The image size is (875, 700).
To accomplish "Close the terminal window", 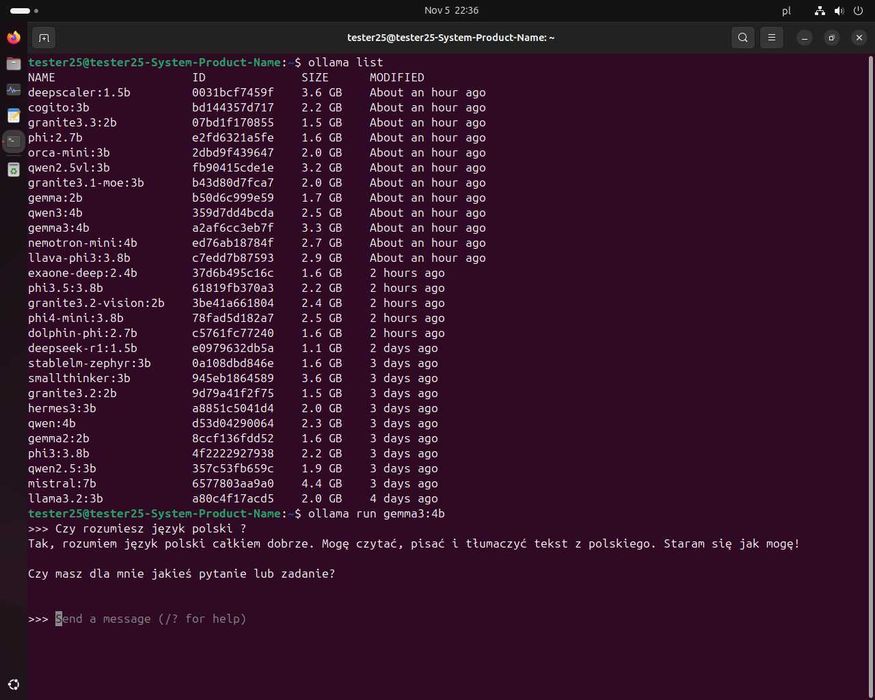I will [859, 38].
